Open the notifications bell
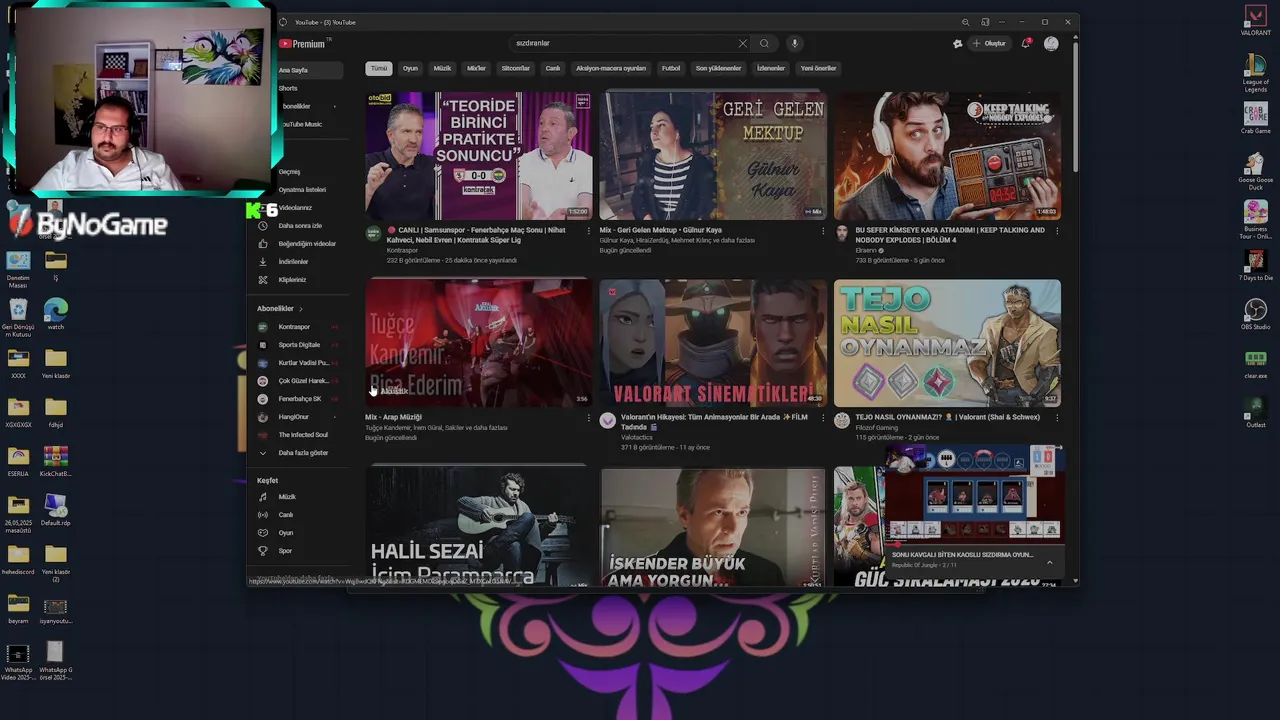Viewport: 1280px width, 720px height. [x=1025, y=44]
